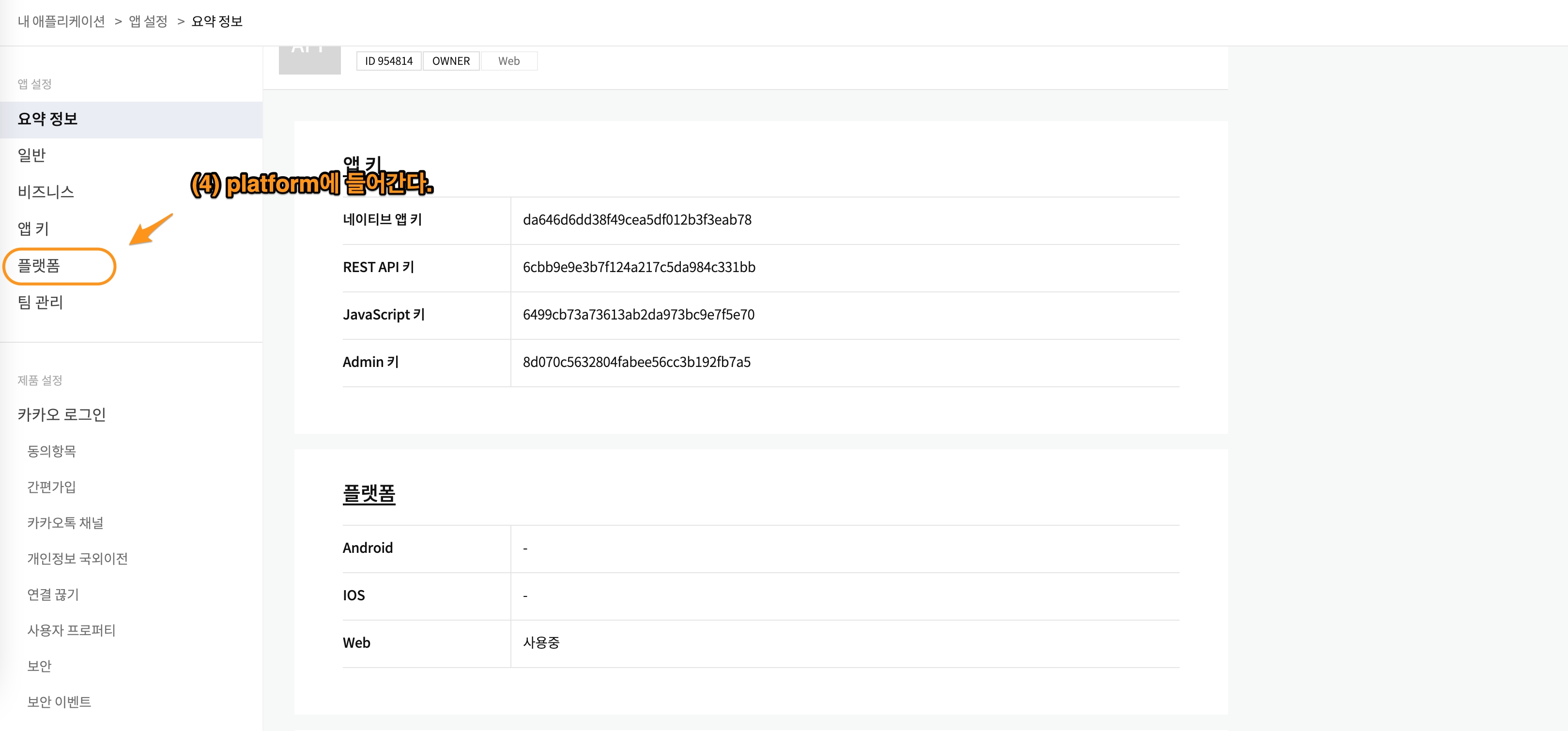Image resolution: width=1568 pixels, height=731 pixels.
Task: Open 연결 끊기 settings
Action: (53, 594)
